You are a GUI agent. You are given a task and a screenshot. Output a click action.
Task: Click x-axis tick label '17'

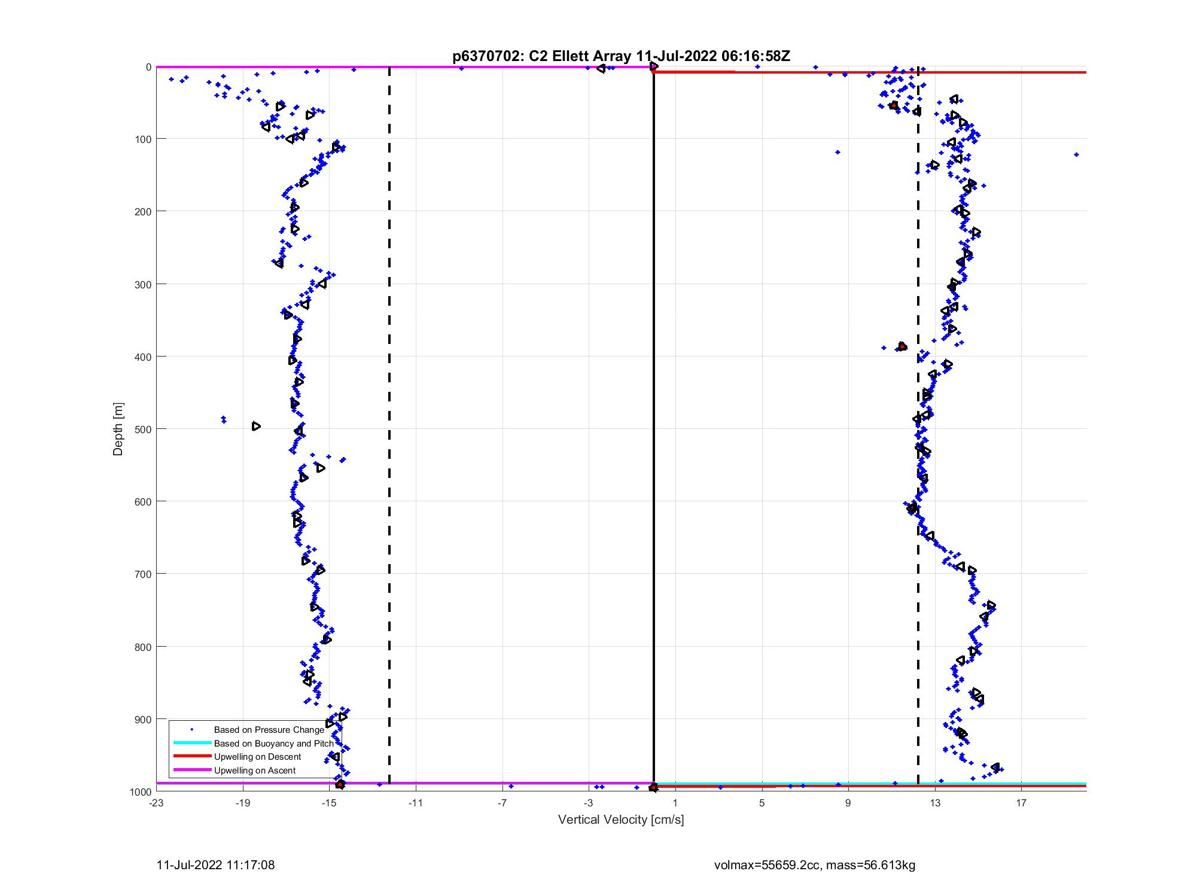1021,802
